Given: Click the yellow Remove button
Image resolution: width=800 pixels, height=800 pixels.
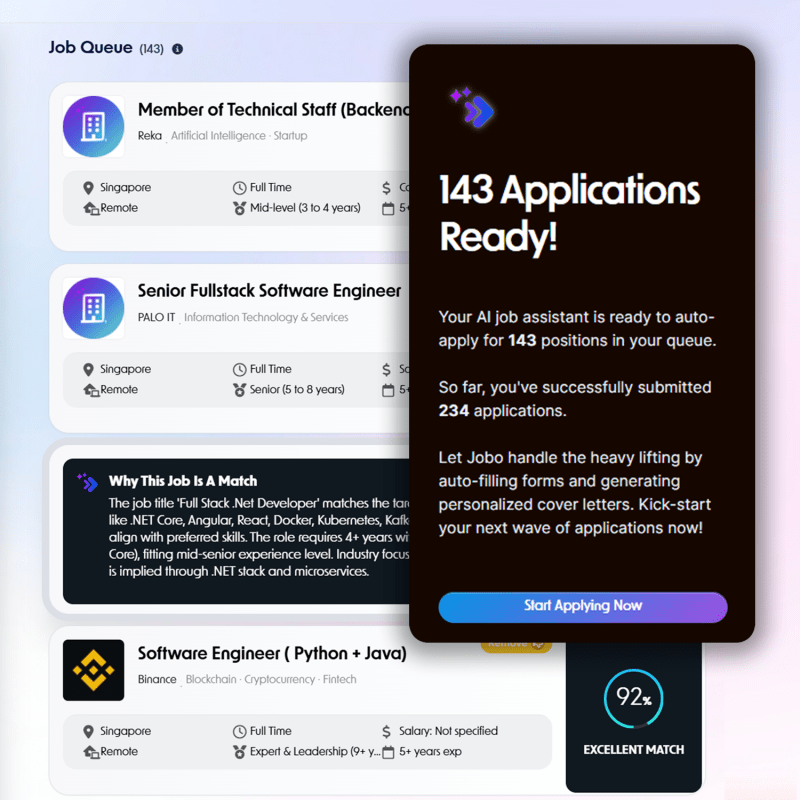Looking at the screenshot, I should (515, 647).
